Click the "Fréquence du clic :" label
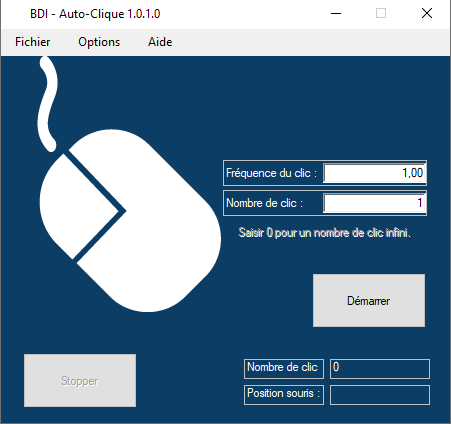Viewport: 451px width, 424px height. [x=271, y=173]
